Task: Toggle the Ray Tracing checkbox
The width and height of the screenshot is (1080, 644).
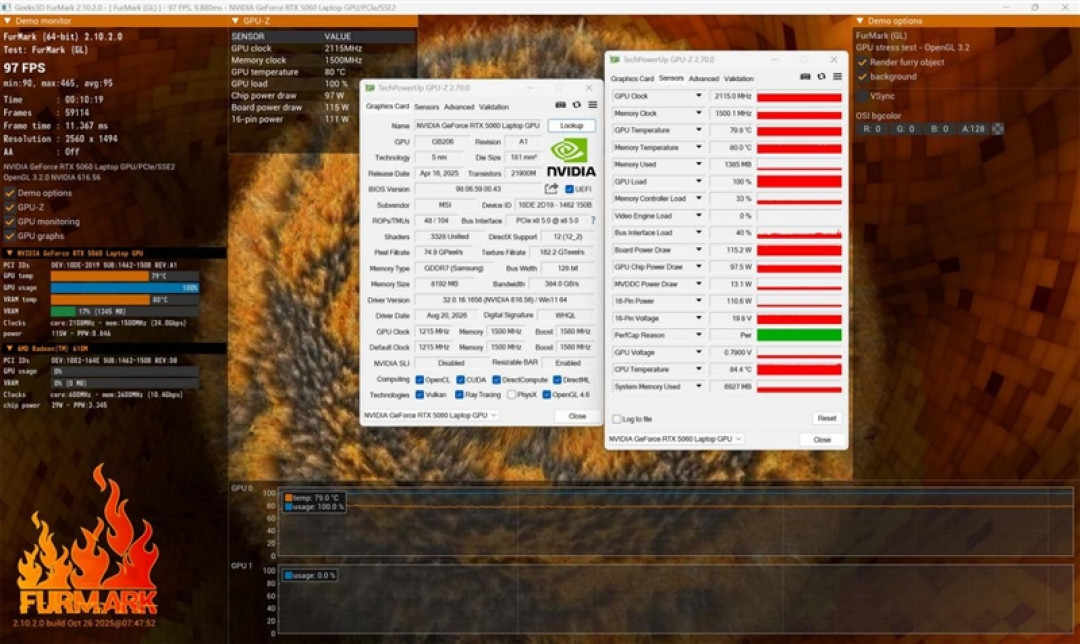Action: [459, 395]
